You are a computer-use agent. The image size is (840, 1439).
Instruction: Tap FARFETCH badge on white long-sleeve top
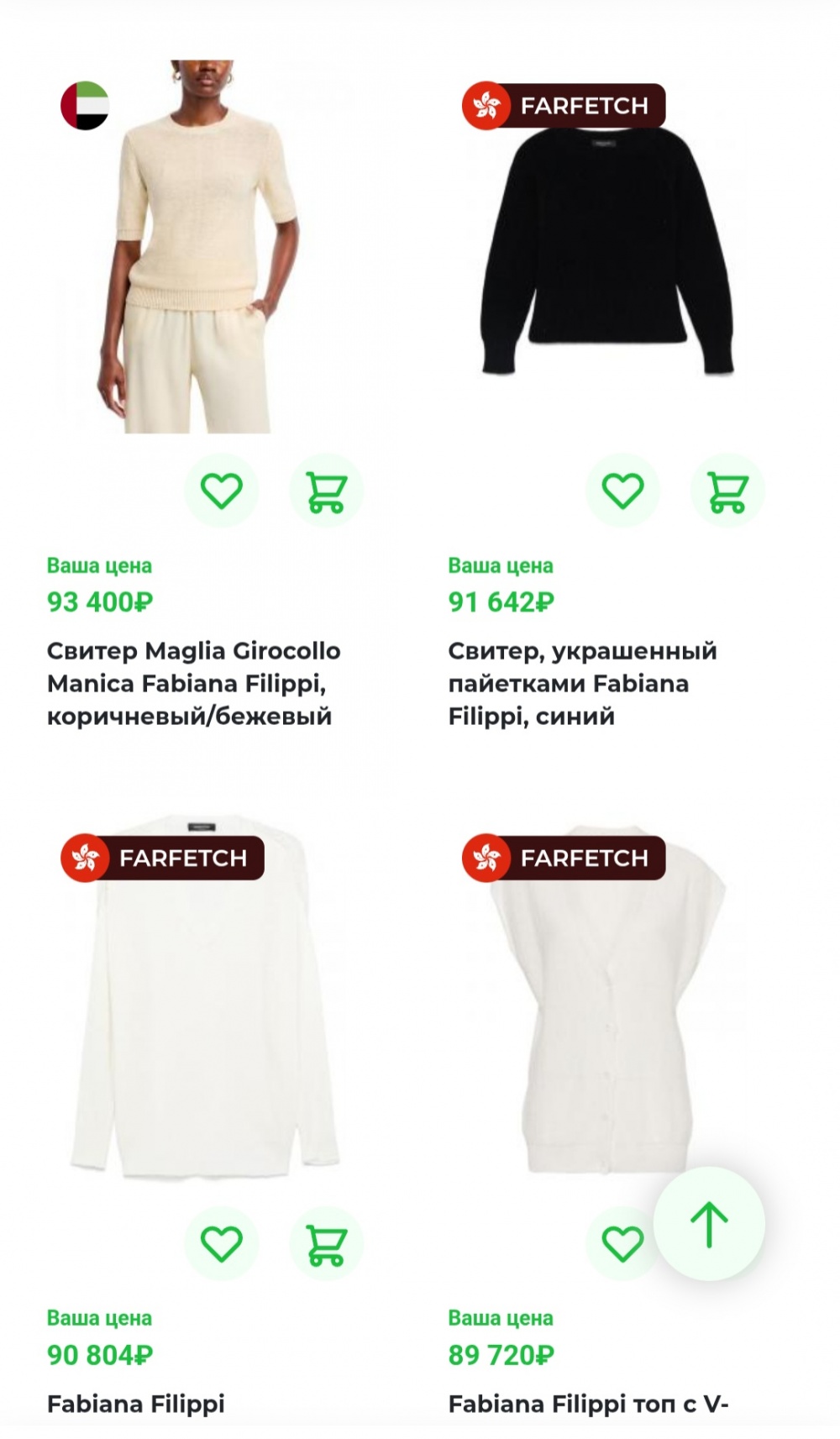click(162, 858)
